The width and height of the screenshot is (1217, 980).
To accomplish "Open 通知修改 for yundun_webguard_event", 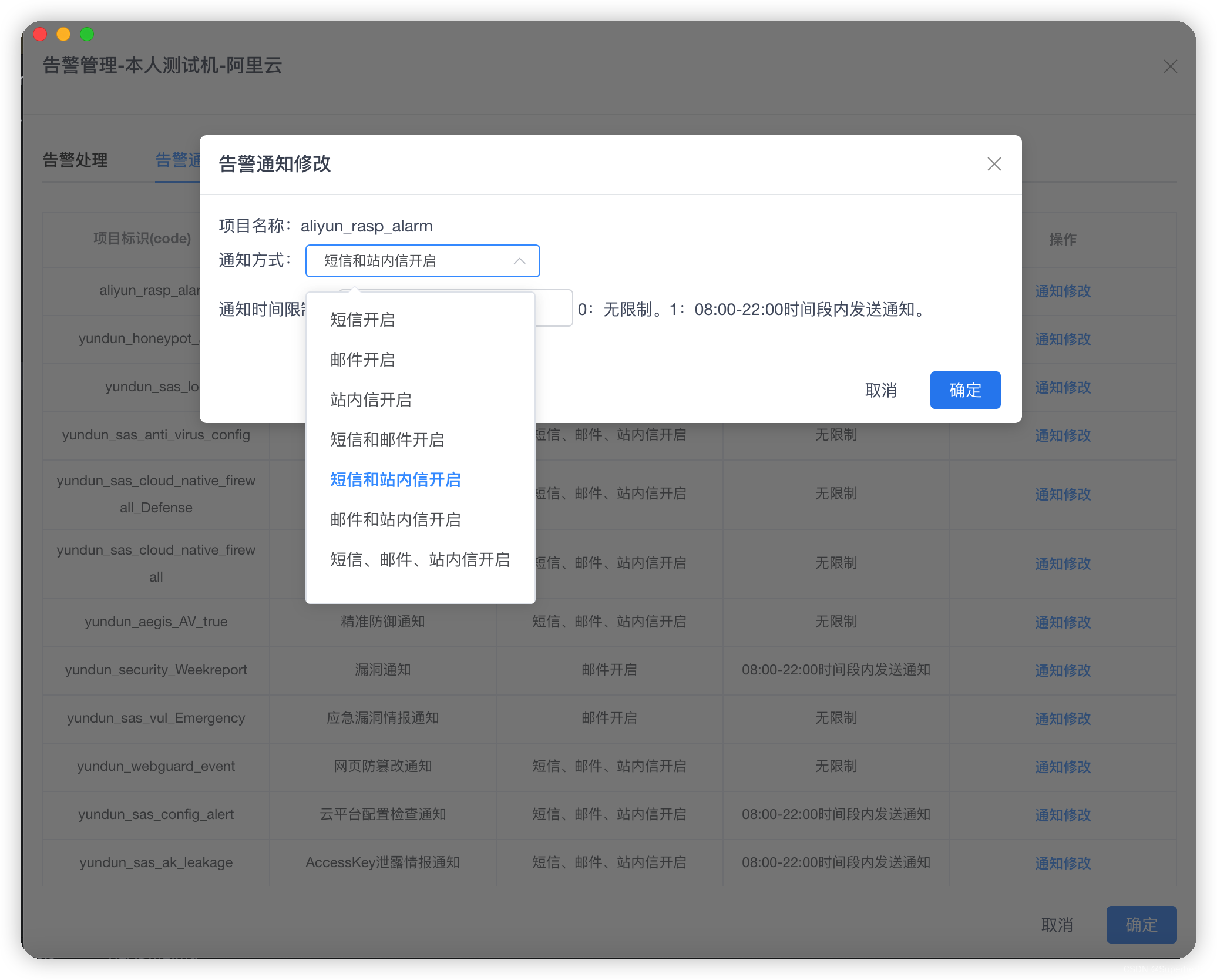I will pyautogui.click(x=1063, y=767).
